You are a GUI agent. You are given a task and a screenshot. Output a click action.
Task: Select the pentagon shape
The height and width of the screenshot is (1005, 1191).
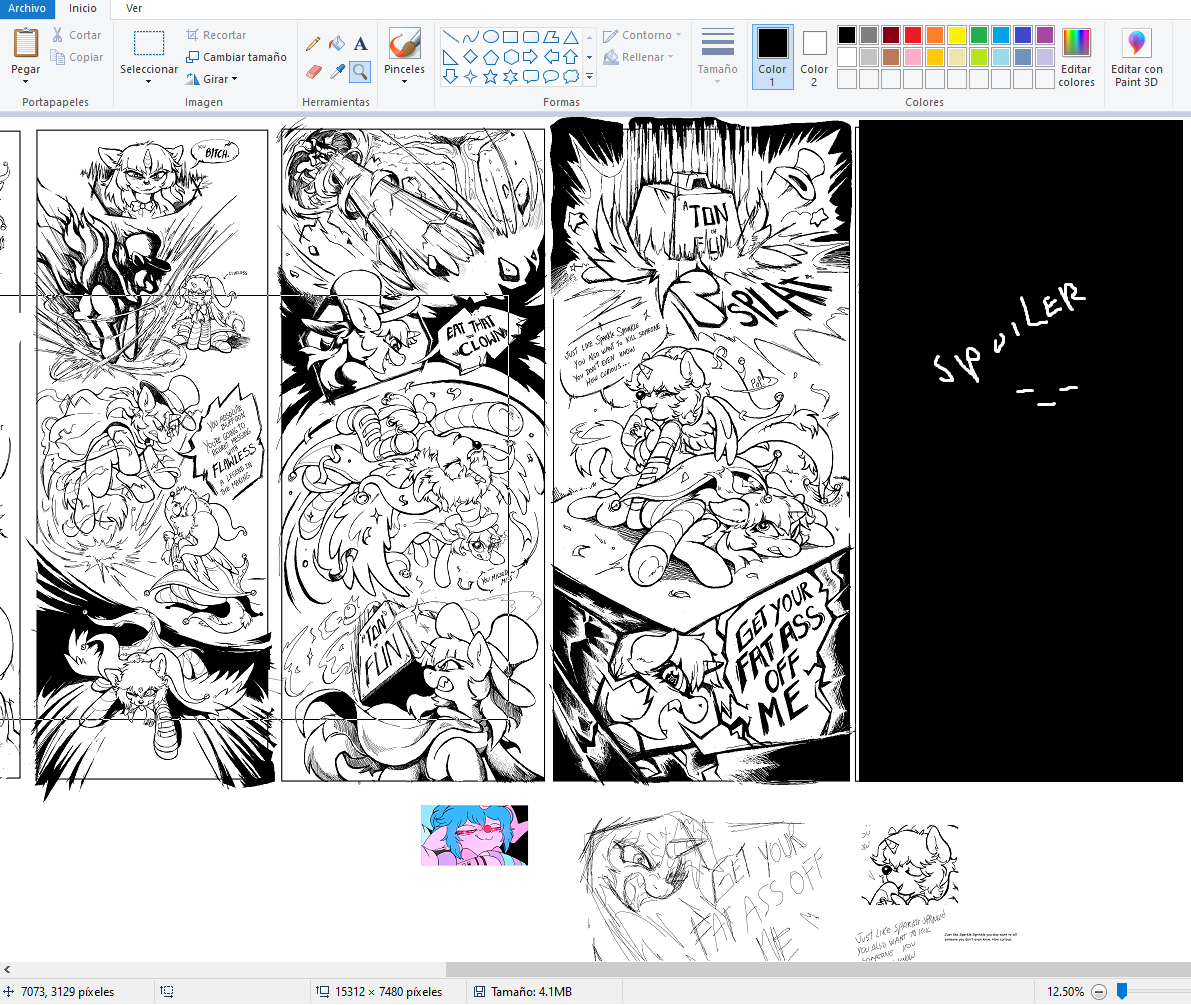(491, 56)
